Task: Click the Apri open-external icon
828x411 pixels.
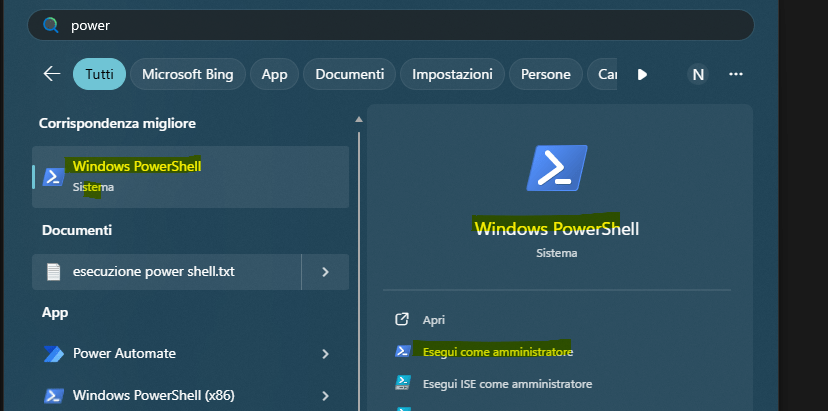Action: click(402, 320)
